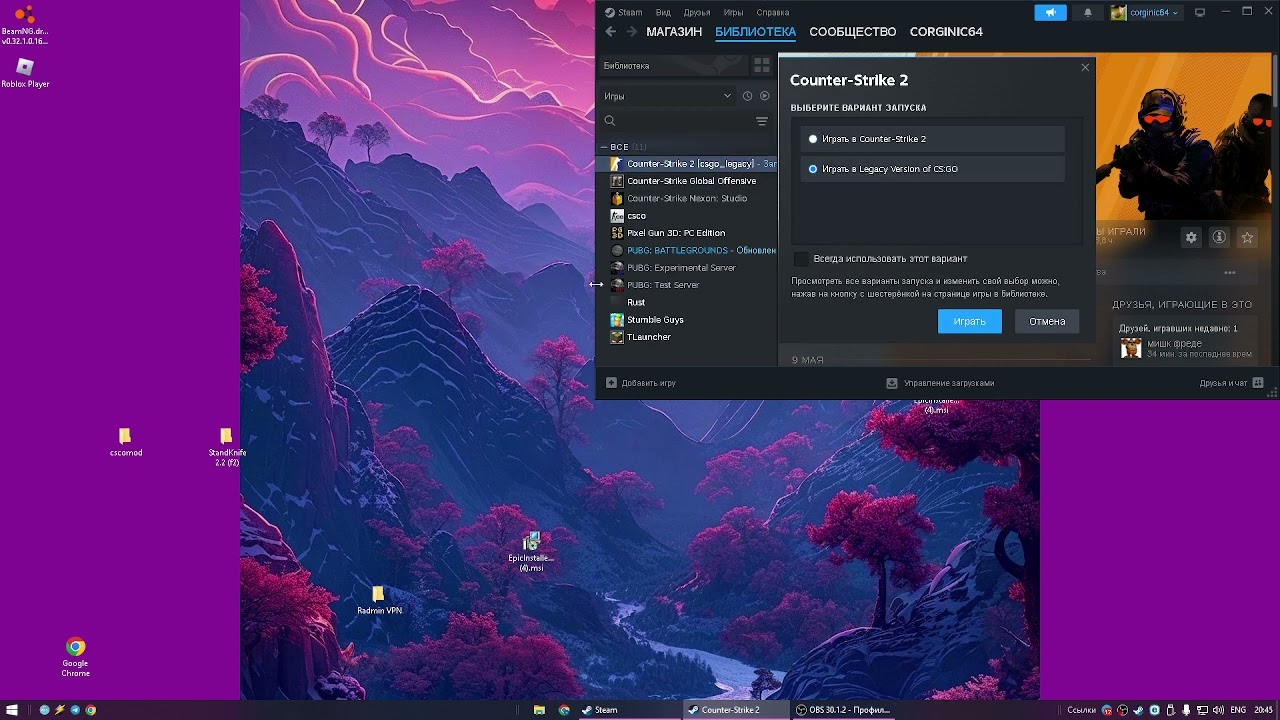Open Roblox Player desktop icon

(25, 72)
